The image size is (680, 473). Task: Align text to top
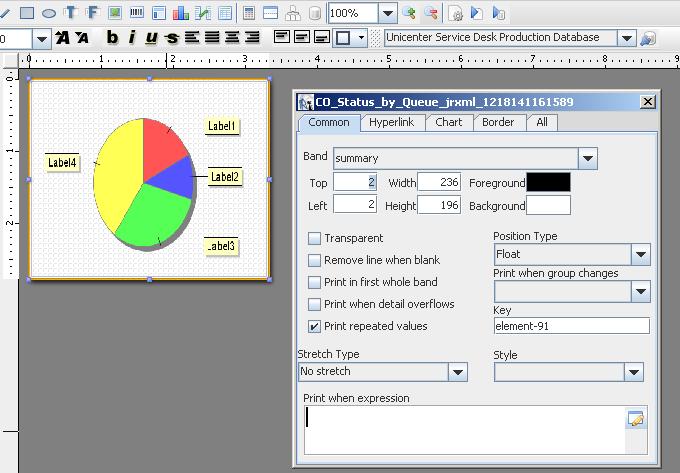[x=281, y=37]
